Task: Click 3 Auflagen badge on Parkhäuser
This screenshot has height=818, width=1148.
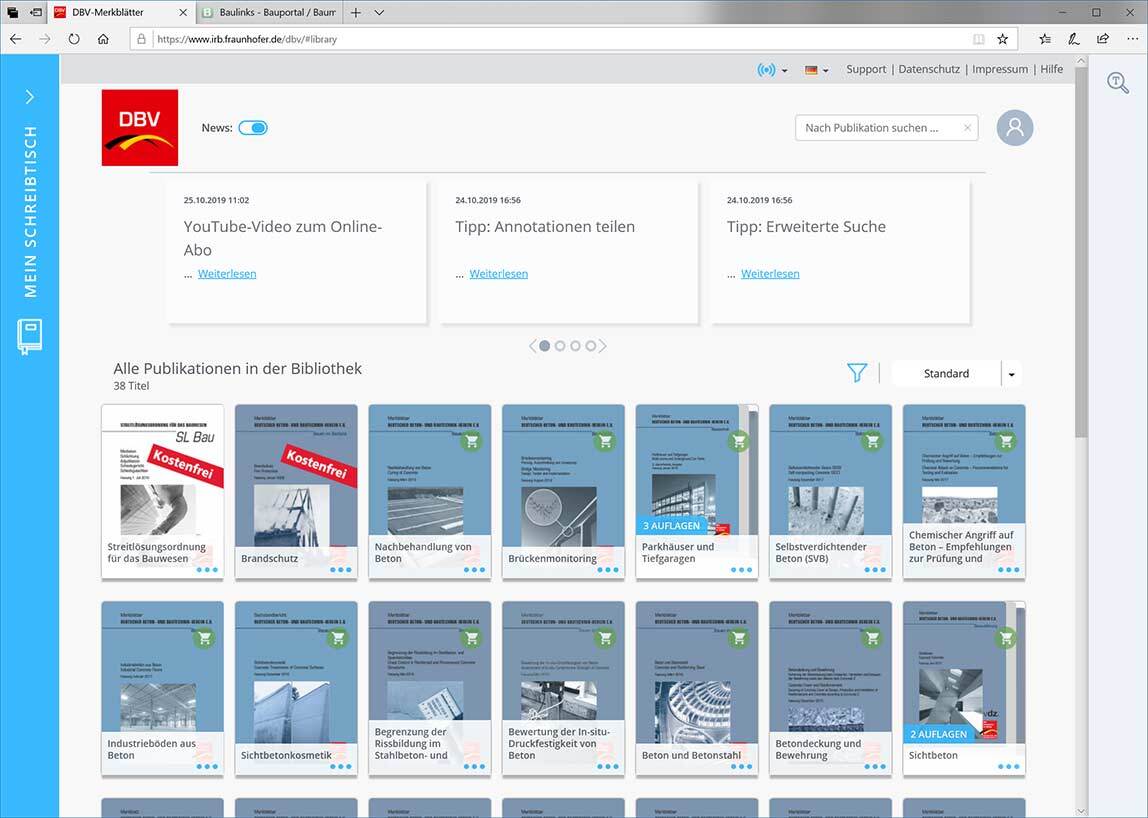Action: coord(671,526)
